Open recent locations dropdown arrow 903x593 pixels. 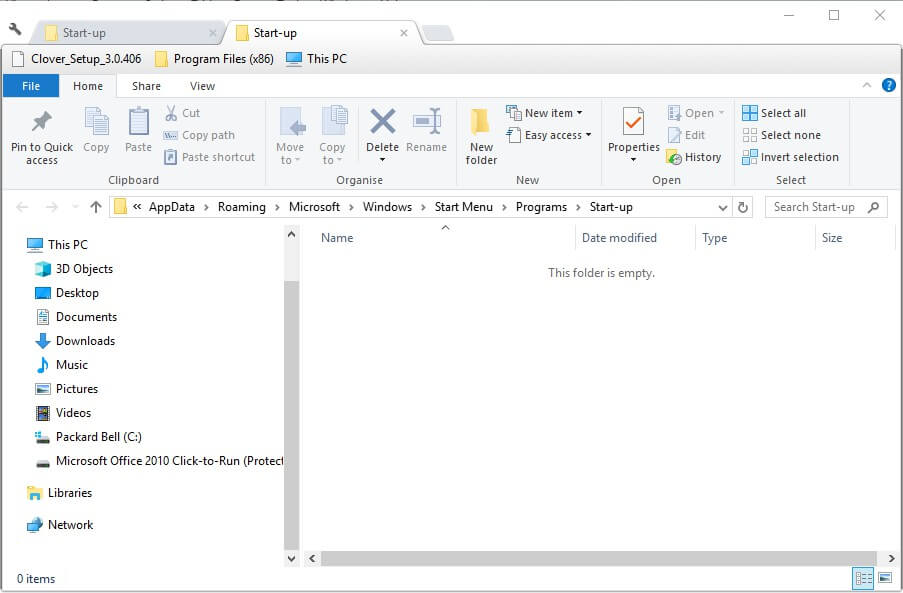(x=75, y=207)
